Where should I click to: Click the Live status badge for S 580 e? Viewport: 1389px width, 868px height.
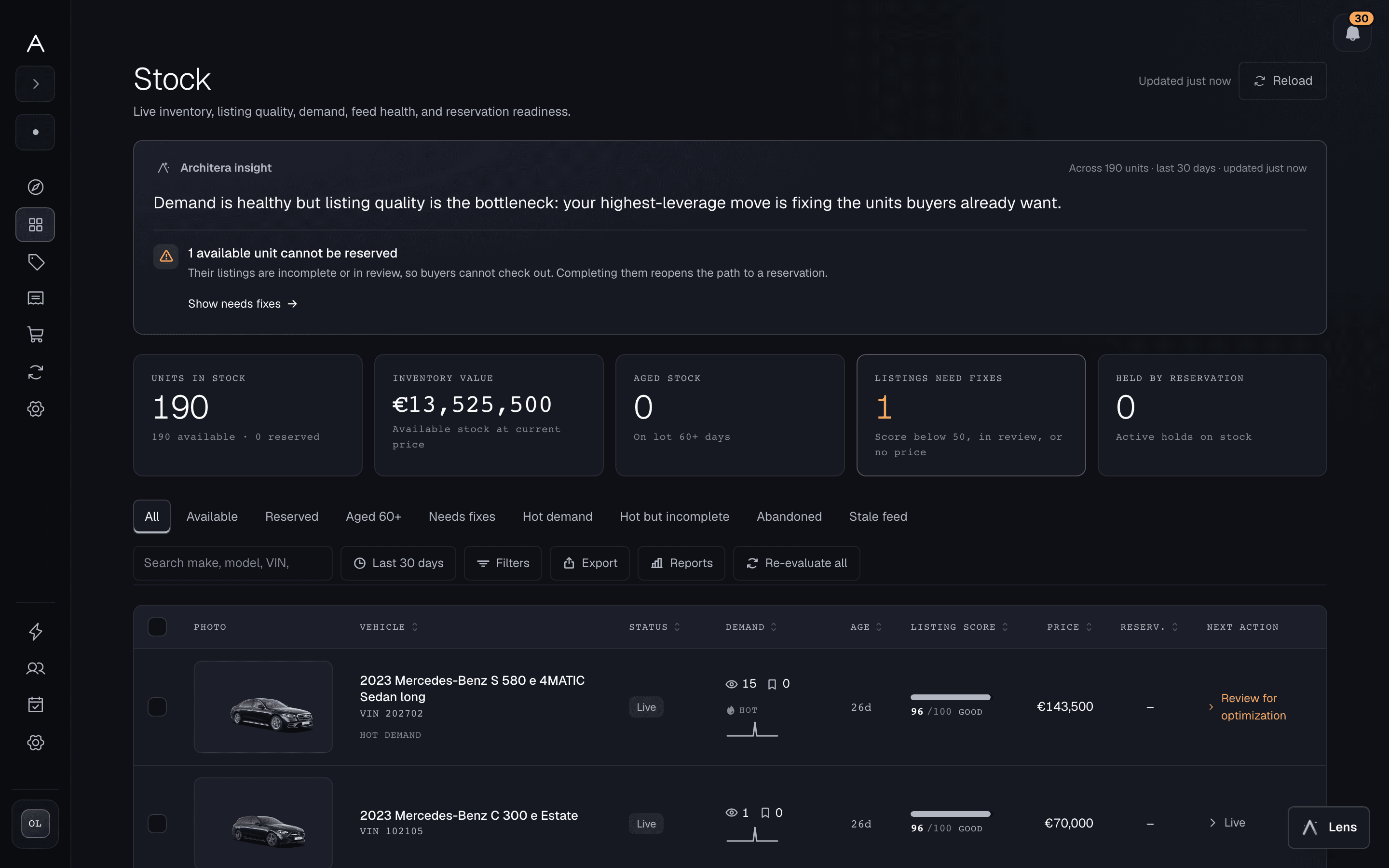[x=646, y=706]
